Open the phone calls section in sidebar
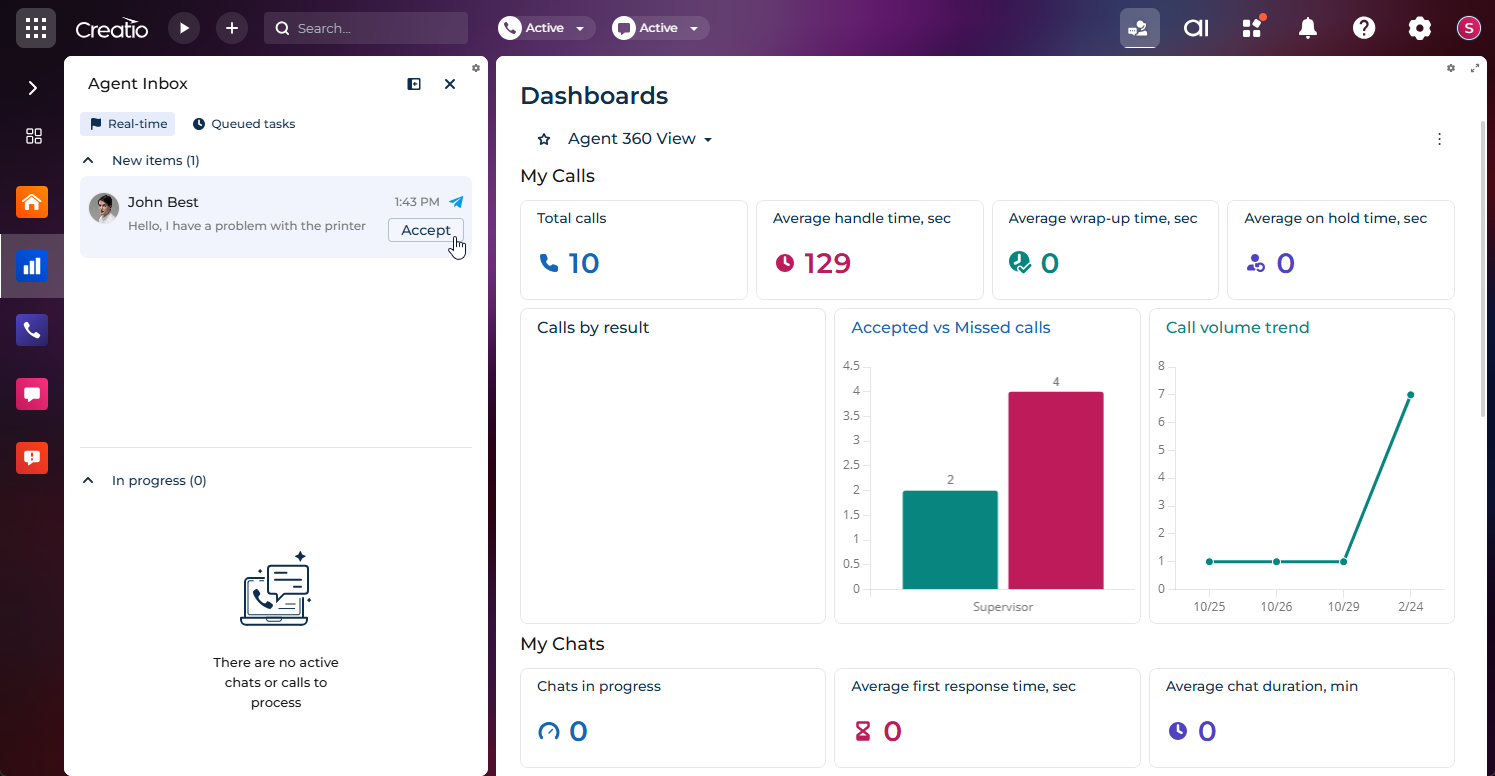Viewport: 1495px width, 776px height. tap(32, 330)
